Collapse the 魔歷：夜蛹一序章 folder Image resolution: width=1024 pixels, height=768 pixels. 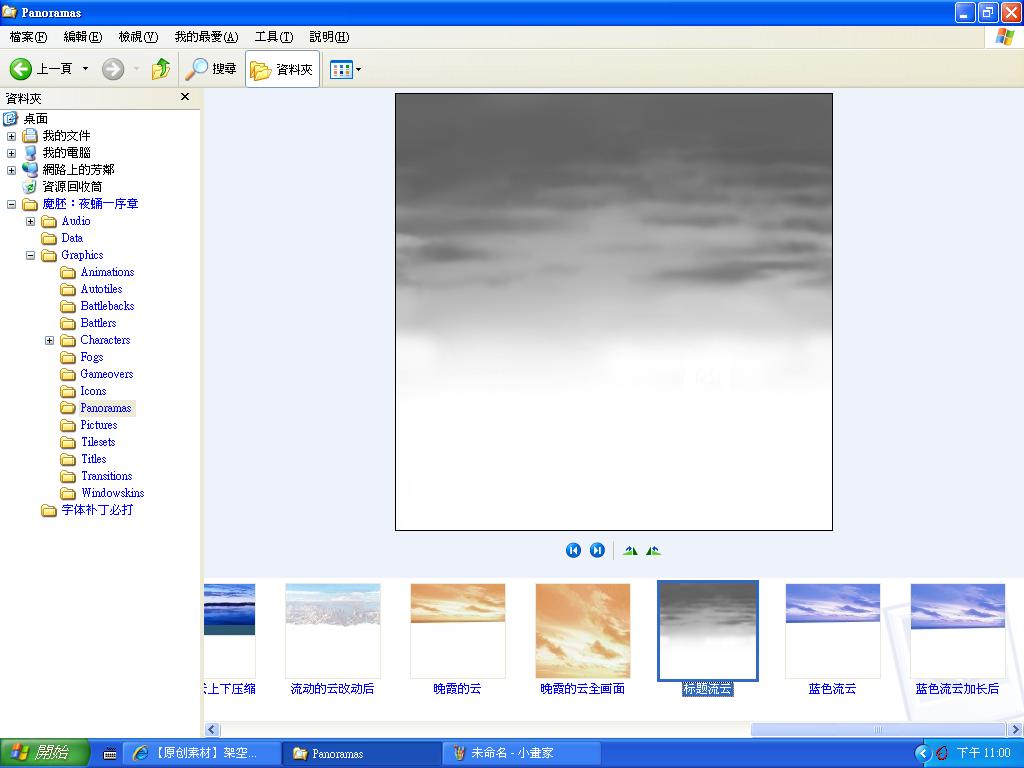click(11, 204)
